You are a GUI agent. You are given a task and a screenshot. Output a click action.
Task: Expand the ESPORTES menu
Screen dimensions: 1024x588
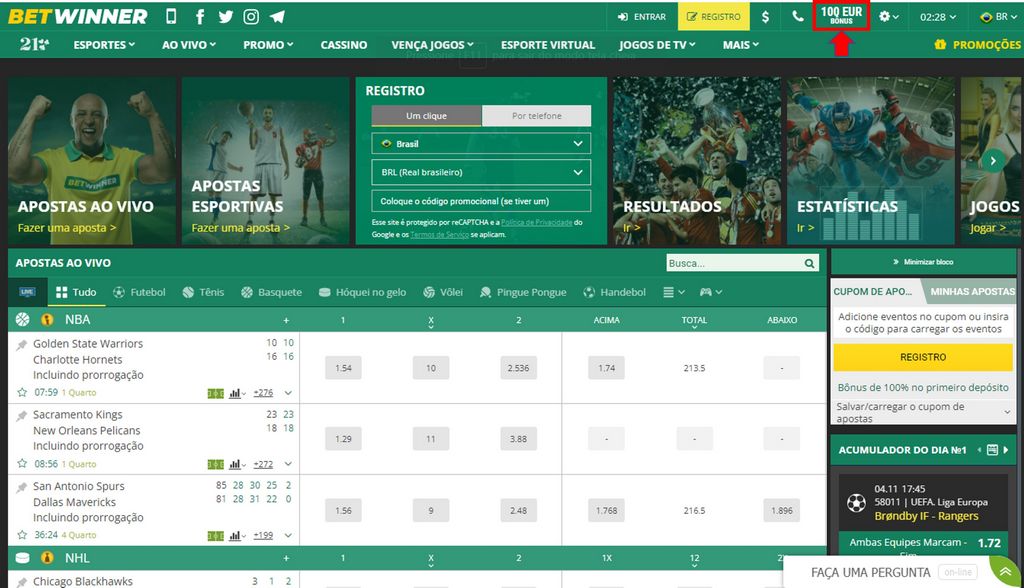(x=104, y=44)
